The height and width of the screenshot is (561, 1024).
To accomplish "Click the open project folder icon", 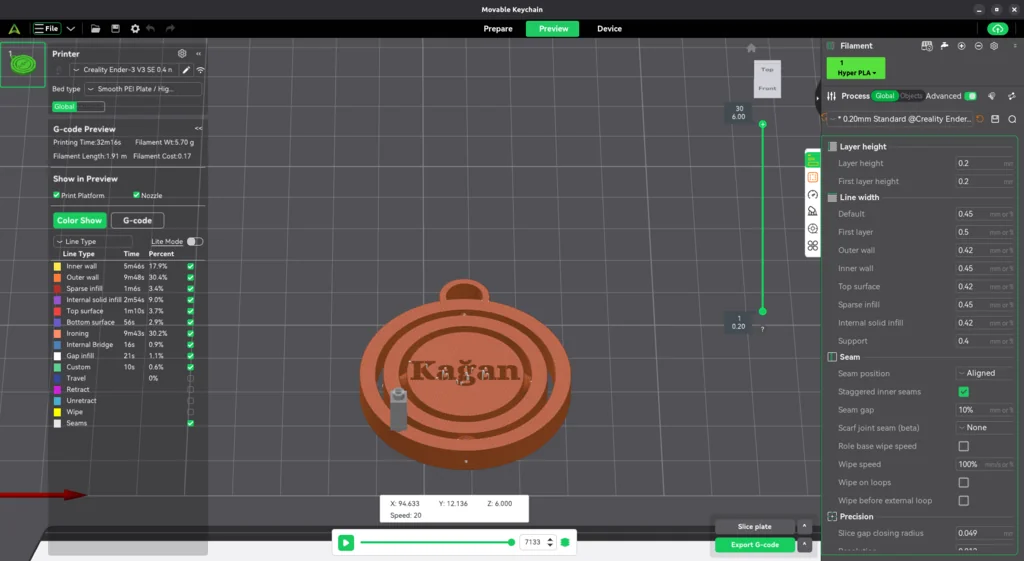I will click(95, 29).
